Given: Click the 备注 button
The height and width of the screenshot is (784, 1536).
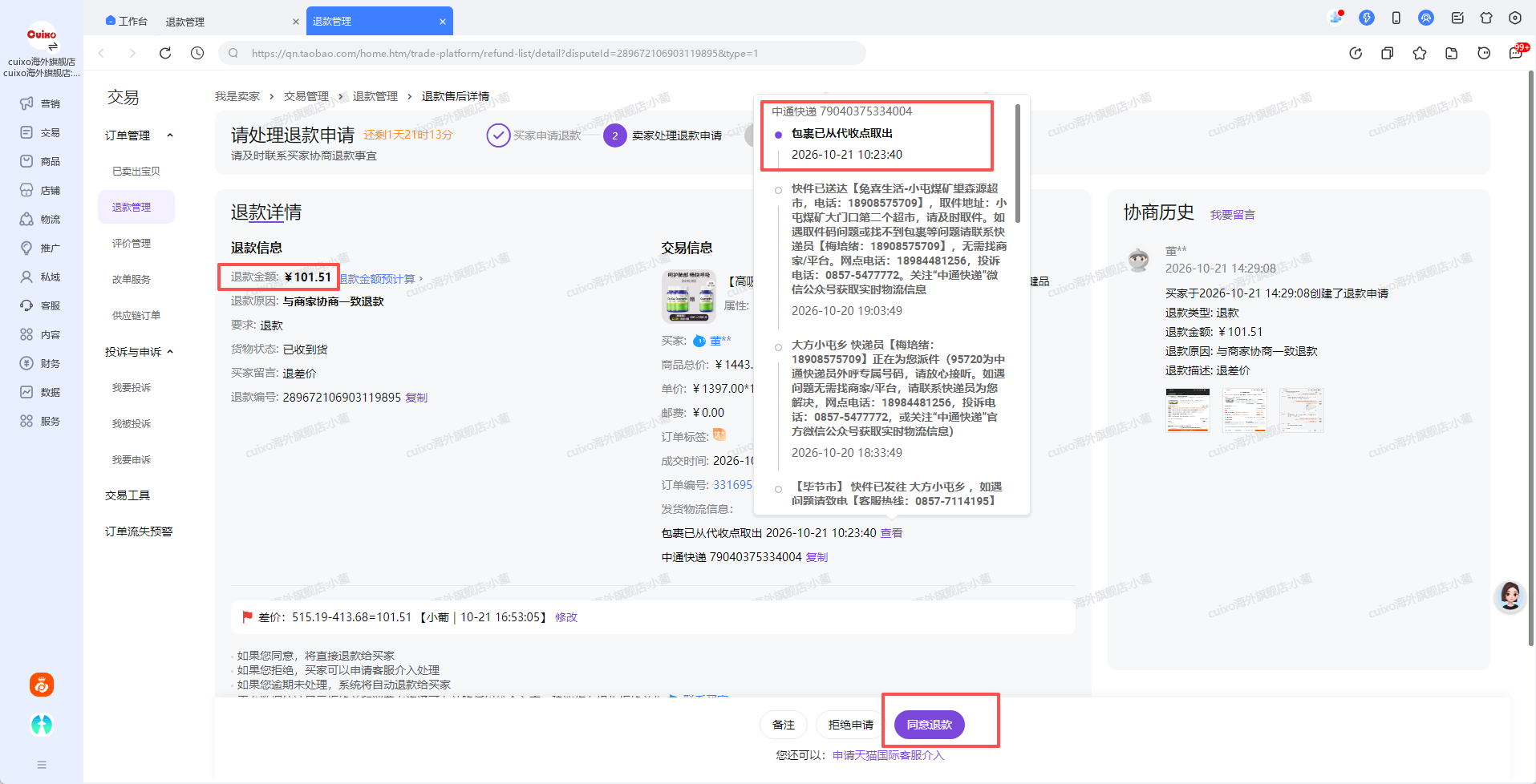Looking at the screenshot, I should (784, 725).
